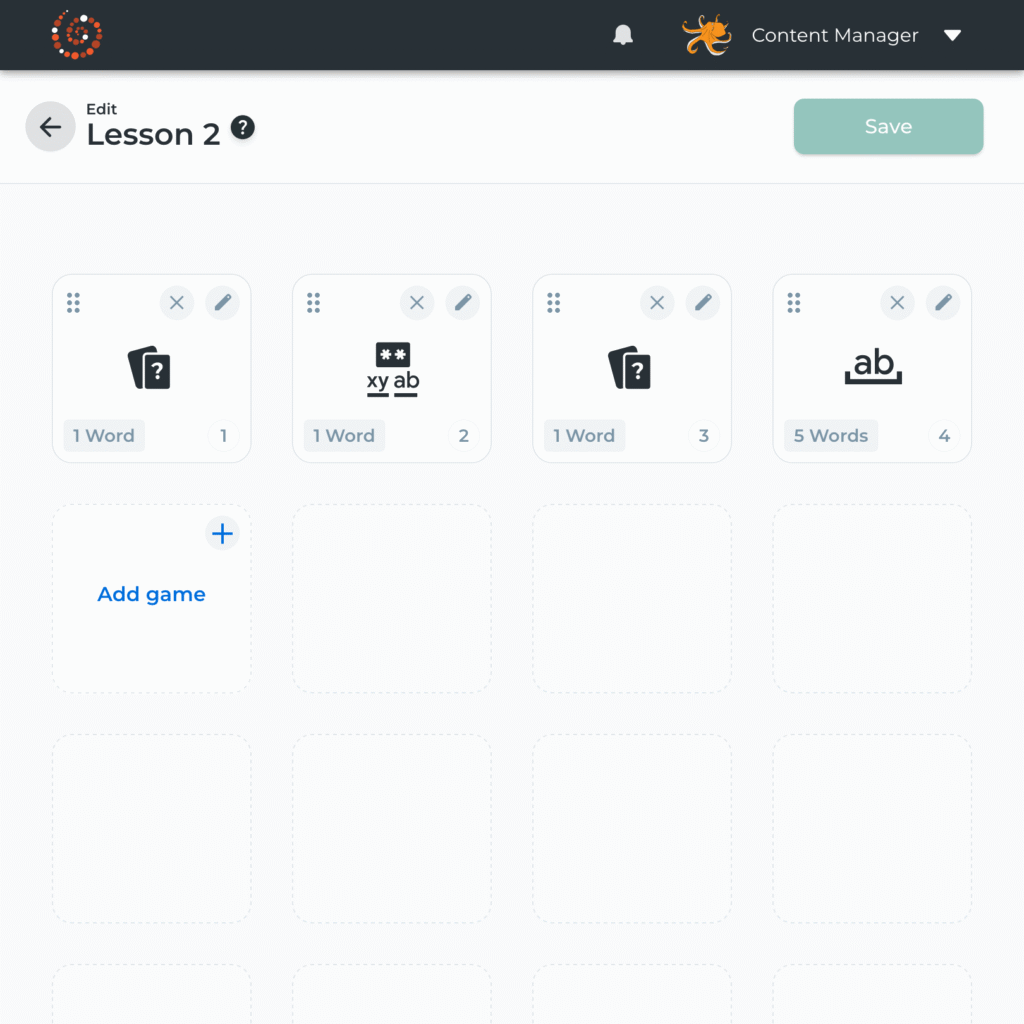Click the help question mark next to Lesson 2
The width and height of the screenshot is (1024, 1024).
pyautogui.click(x=241, y=128)
